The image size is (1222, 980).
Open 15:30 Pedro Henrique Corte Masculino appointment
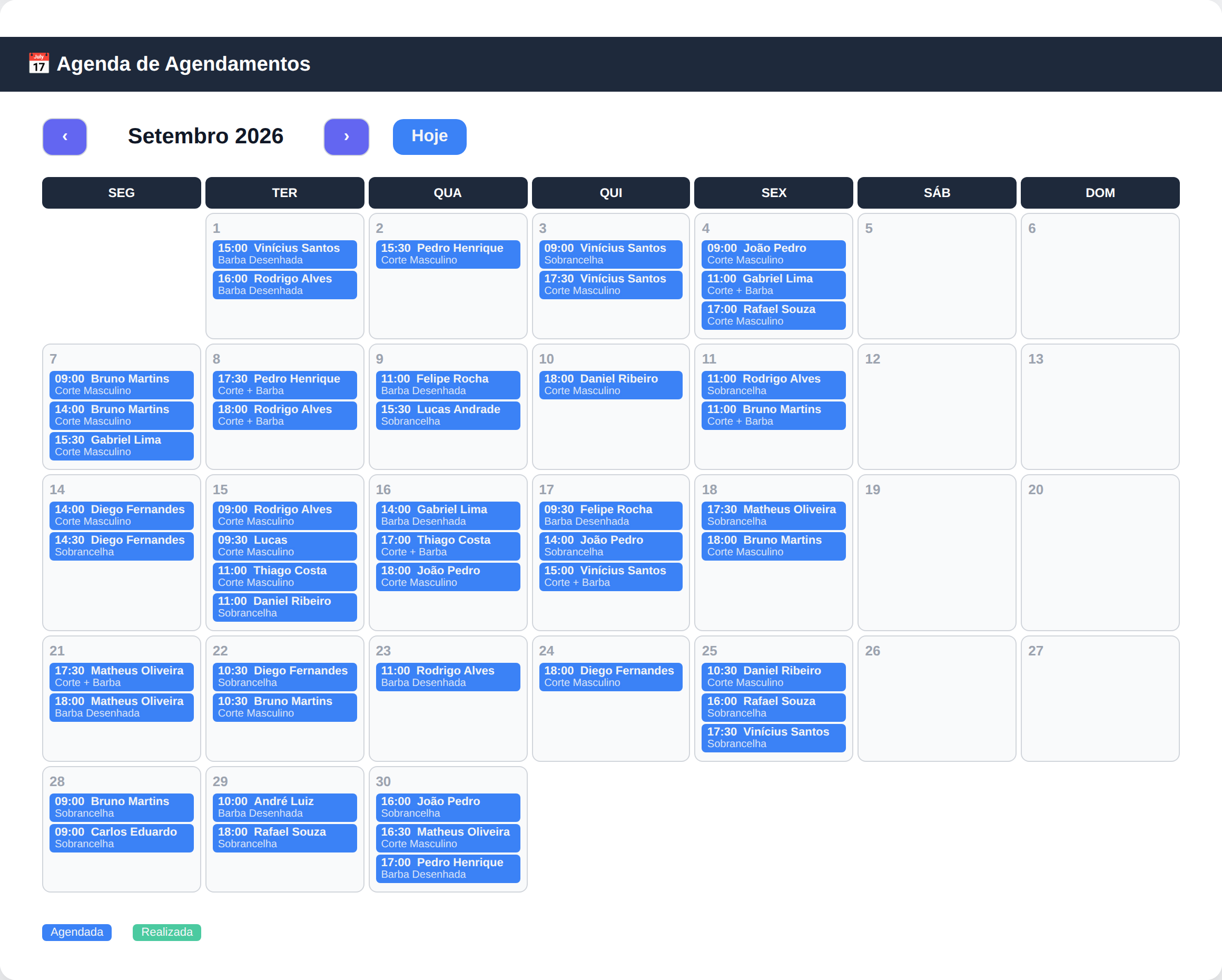448,254
